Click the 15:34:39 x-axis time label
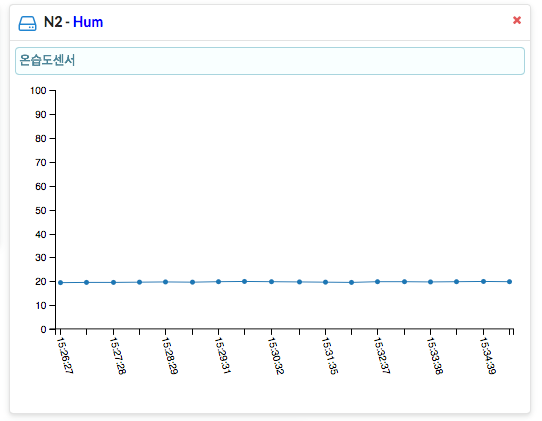The image size is (542, 421). [x=488, y=356]
